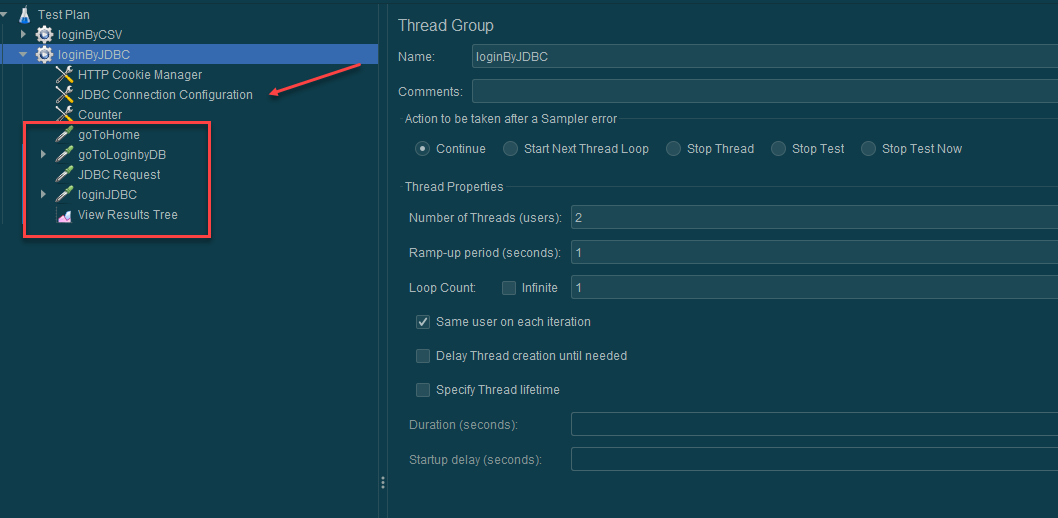This screenshot has height=518, width=1058.
Task: Expand the goToLoginbyDB sampler node
Action: click(43, 155)
